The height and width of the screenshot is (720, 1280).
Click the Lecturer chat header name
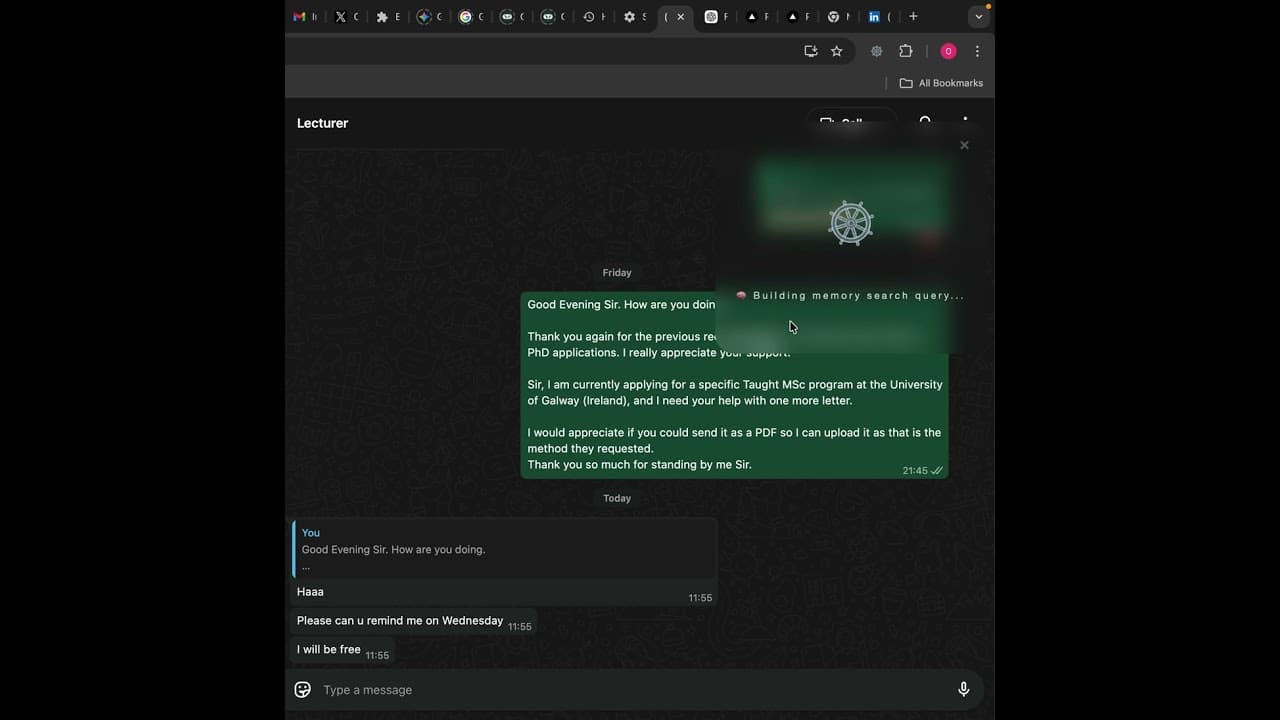[x=322, y=123]
